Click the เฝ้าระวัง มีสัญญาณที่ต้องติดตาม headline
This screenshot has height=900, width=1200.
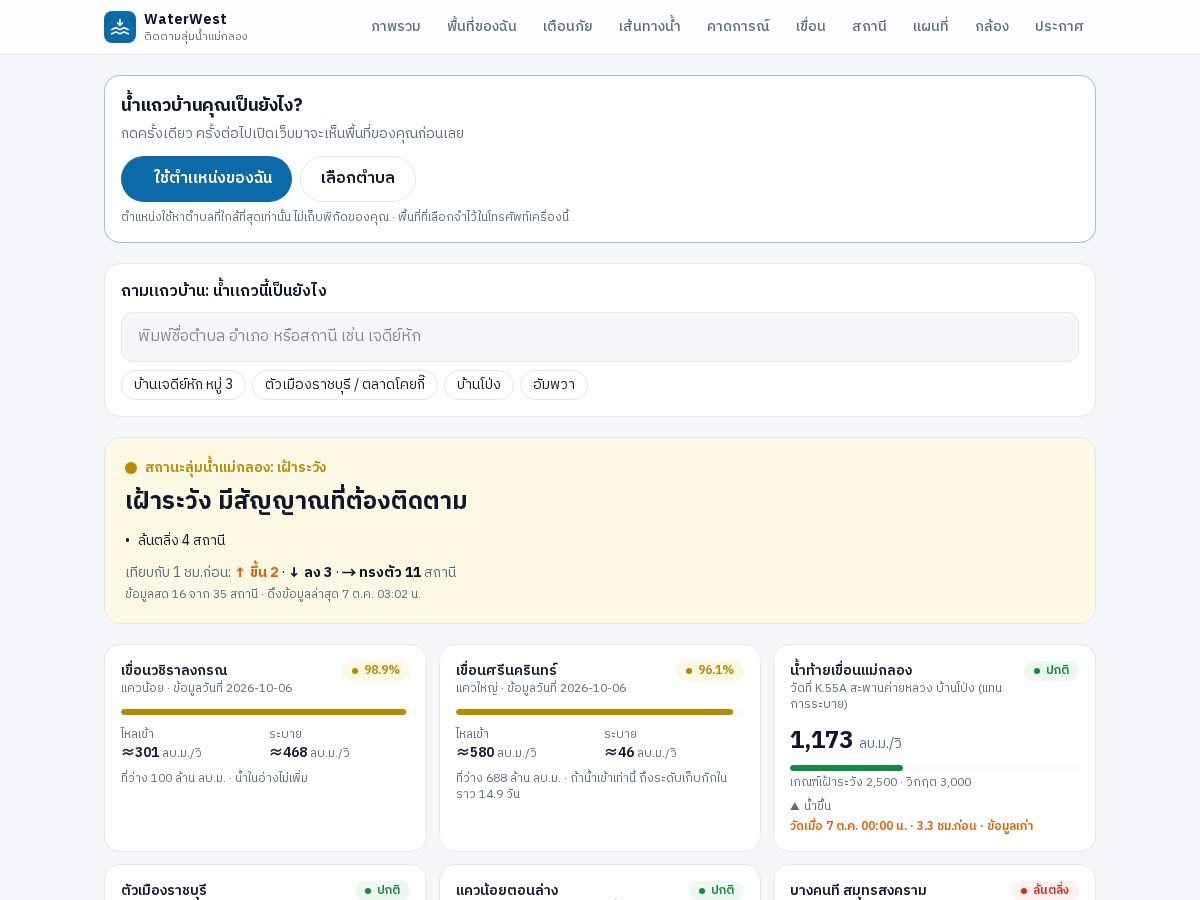296,501
